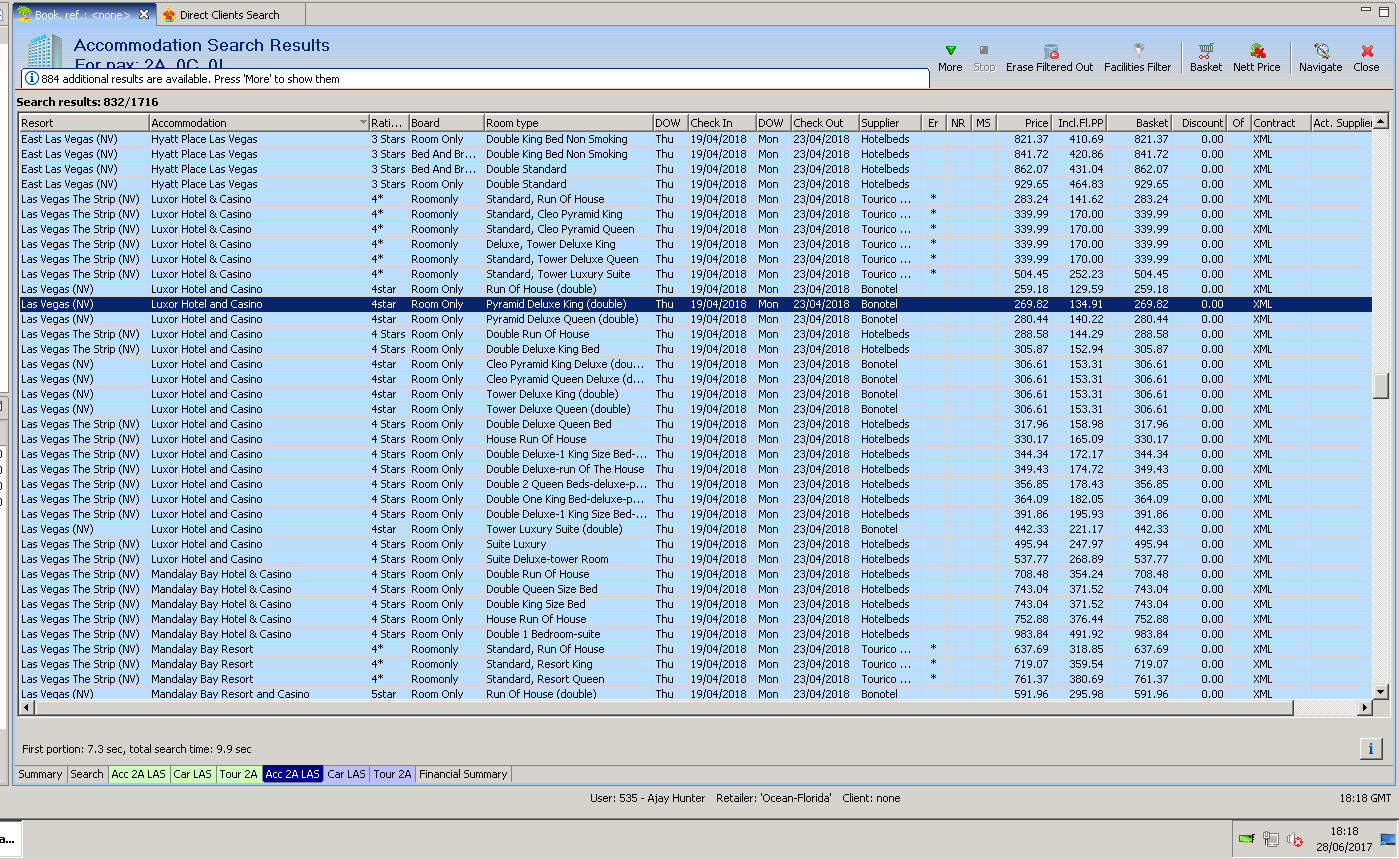1399x859 pixels.
Task: Click the greyed-out Stop toolbar button
Action: pos(984,58)
